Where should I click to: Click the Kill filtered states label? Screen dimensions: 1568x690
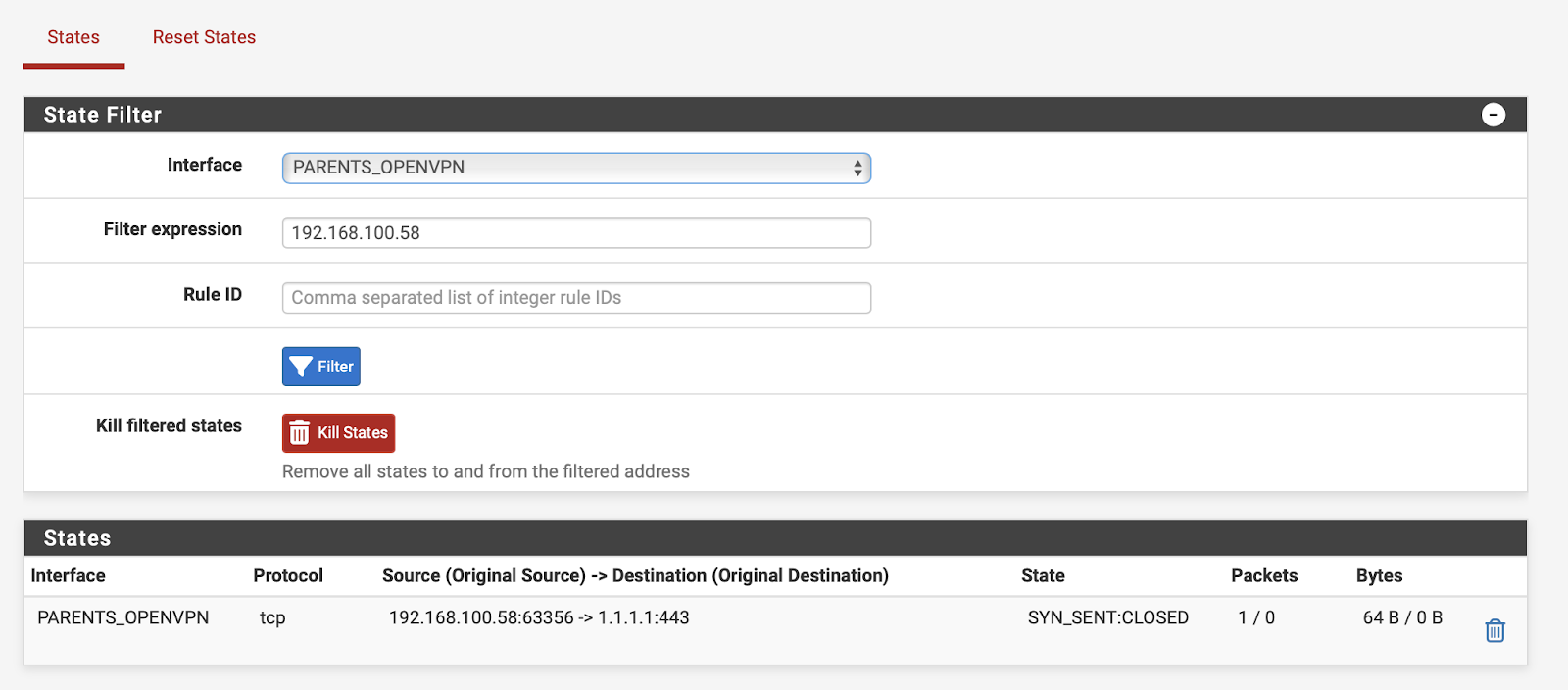[x=169, y=425]
